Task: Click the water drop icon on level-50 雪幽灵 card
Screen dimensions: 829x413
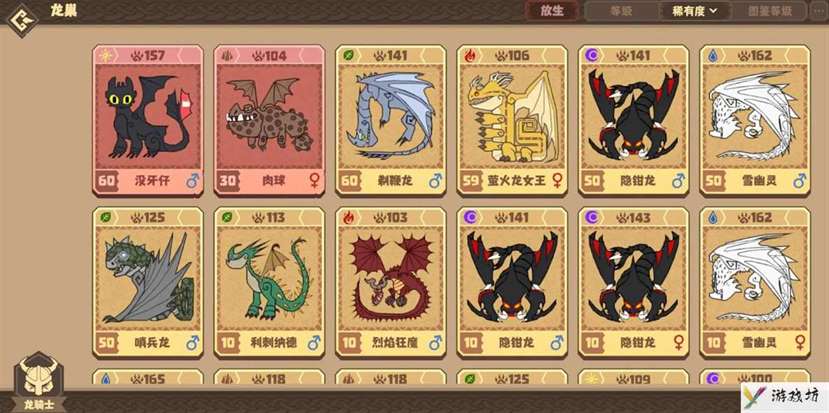Action: 713,55
